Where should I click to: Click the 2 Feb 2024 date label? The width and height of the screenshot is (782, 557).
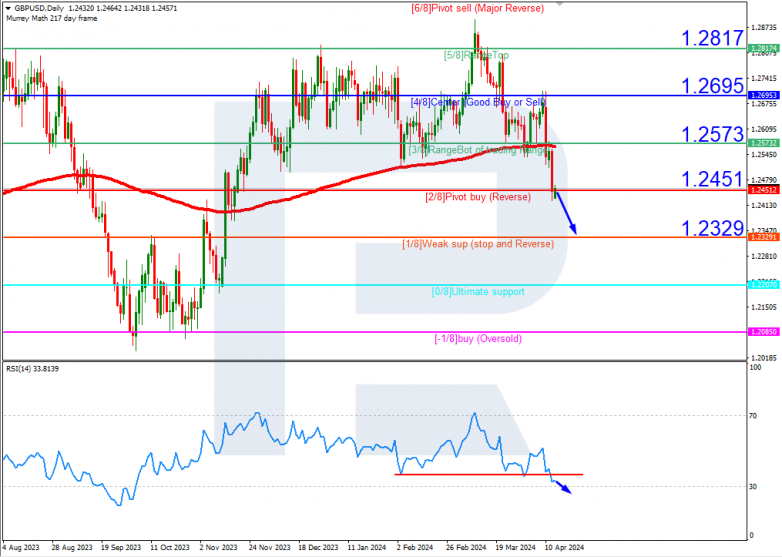(415, 548)
